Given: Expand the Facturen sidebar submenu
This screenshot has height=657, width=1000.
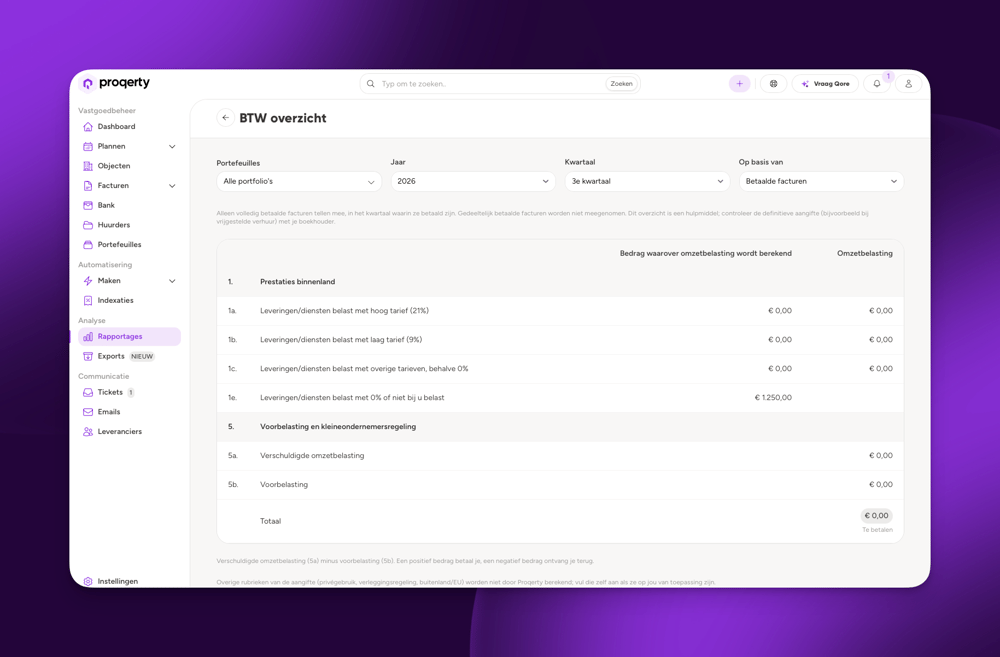Looking at the screenshot, I should [172, 186].
